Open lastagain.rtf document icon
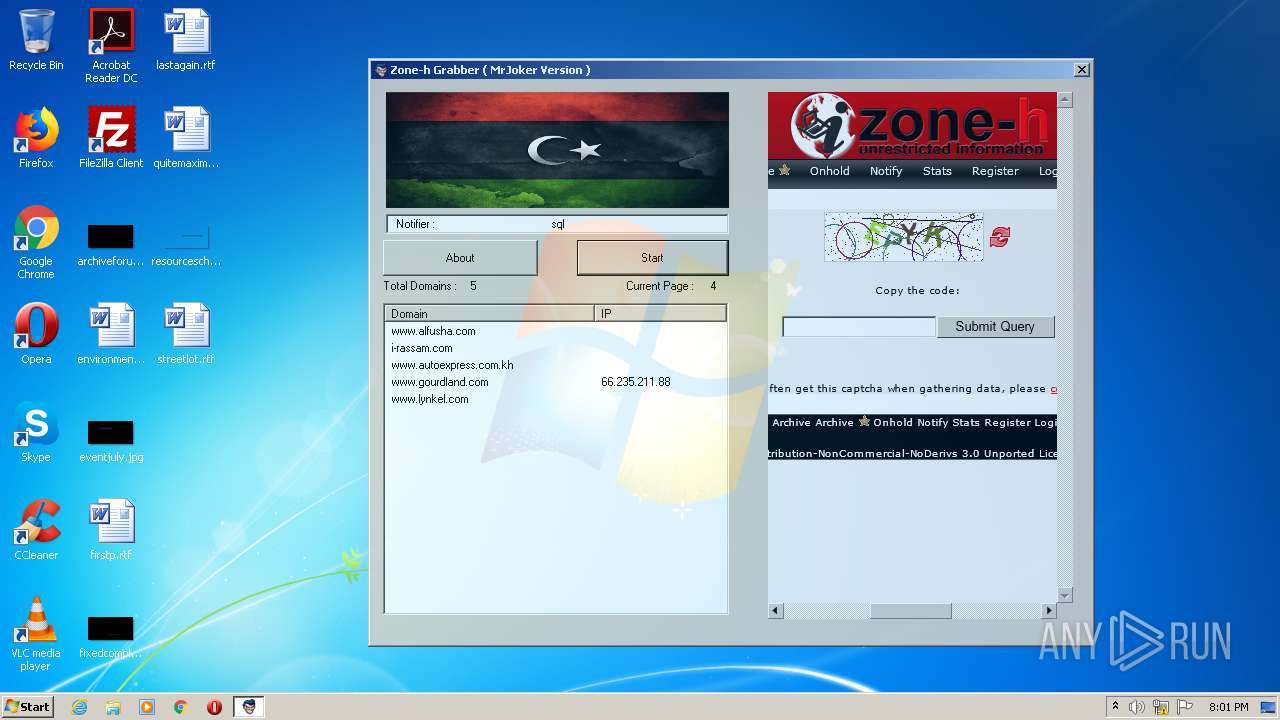Viewport: 1280px width, 720px height. (x=186, y=40)
